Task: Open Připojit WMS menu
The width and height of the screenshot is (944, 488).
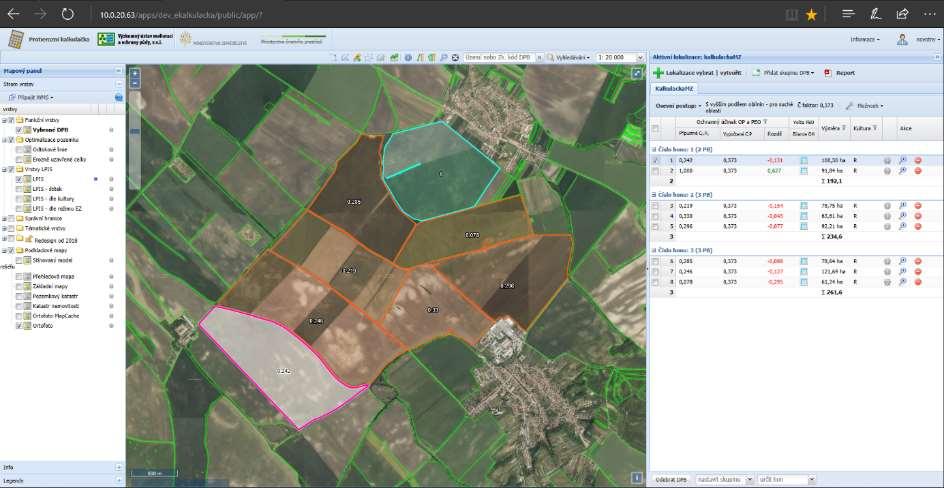Action: [x=31, y=97]
